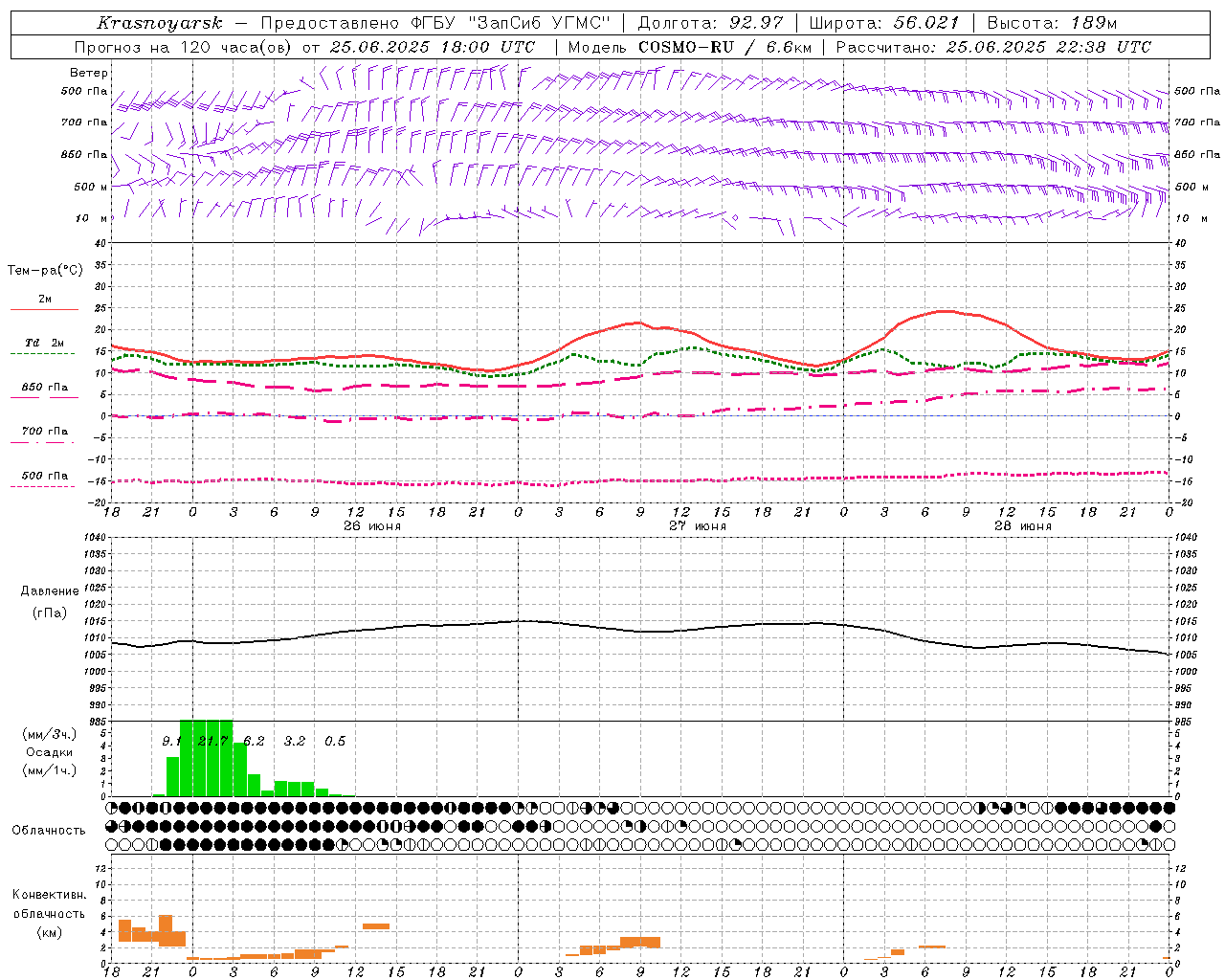Click the 'Долгота: 92.97' longitude value
1225x980 pixels.
(x=710, y=23)
